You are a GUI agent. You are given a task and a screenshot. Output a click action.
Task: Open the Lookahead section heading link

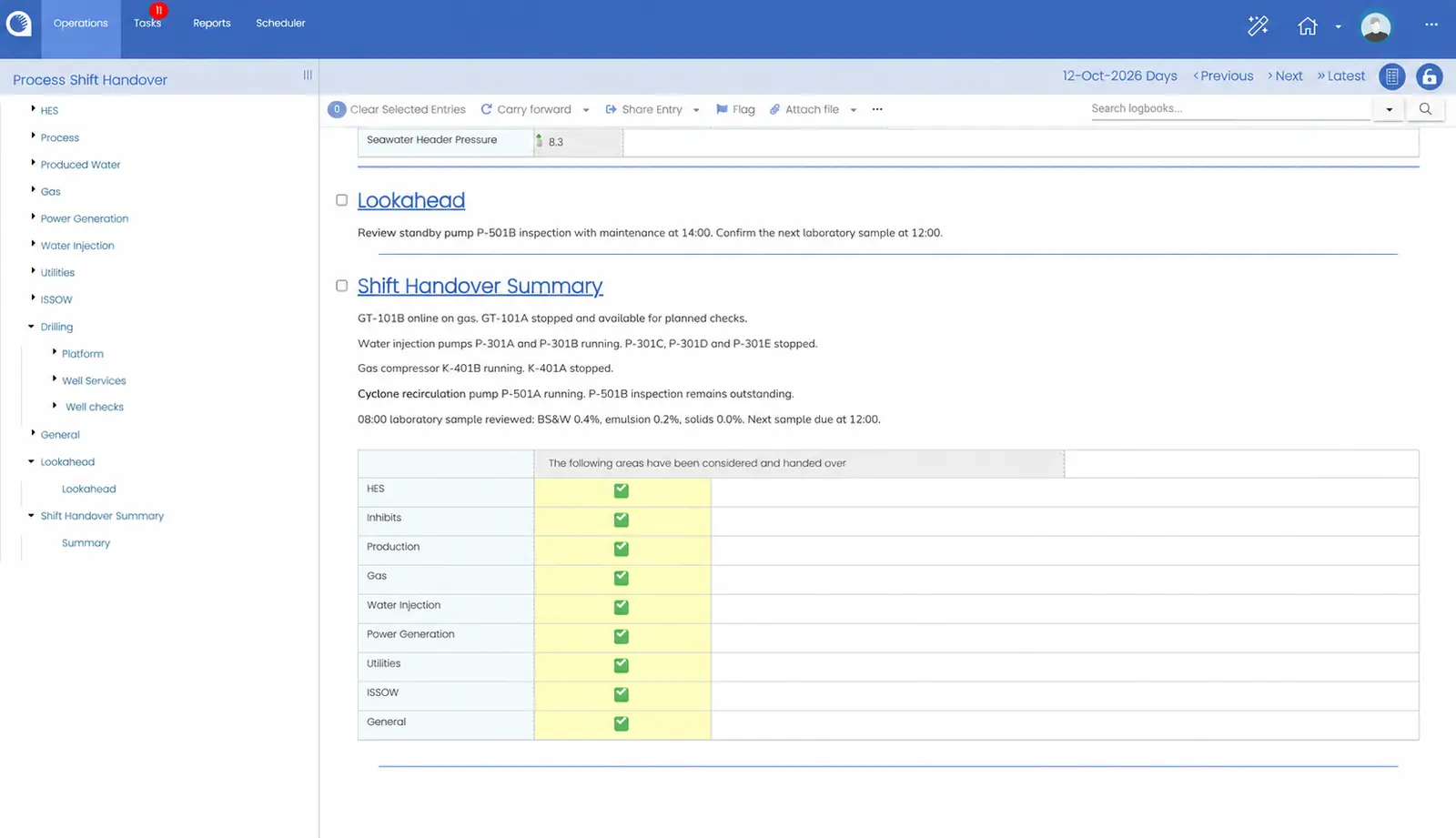[x=411, y=200]
